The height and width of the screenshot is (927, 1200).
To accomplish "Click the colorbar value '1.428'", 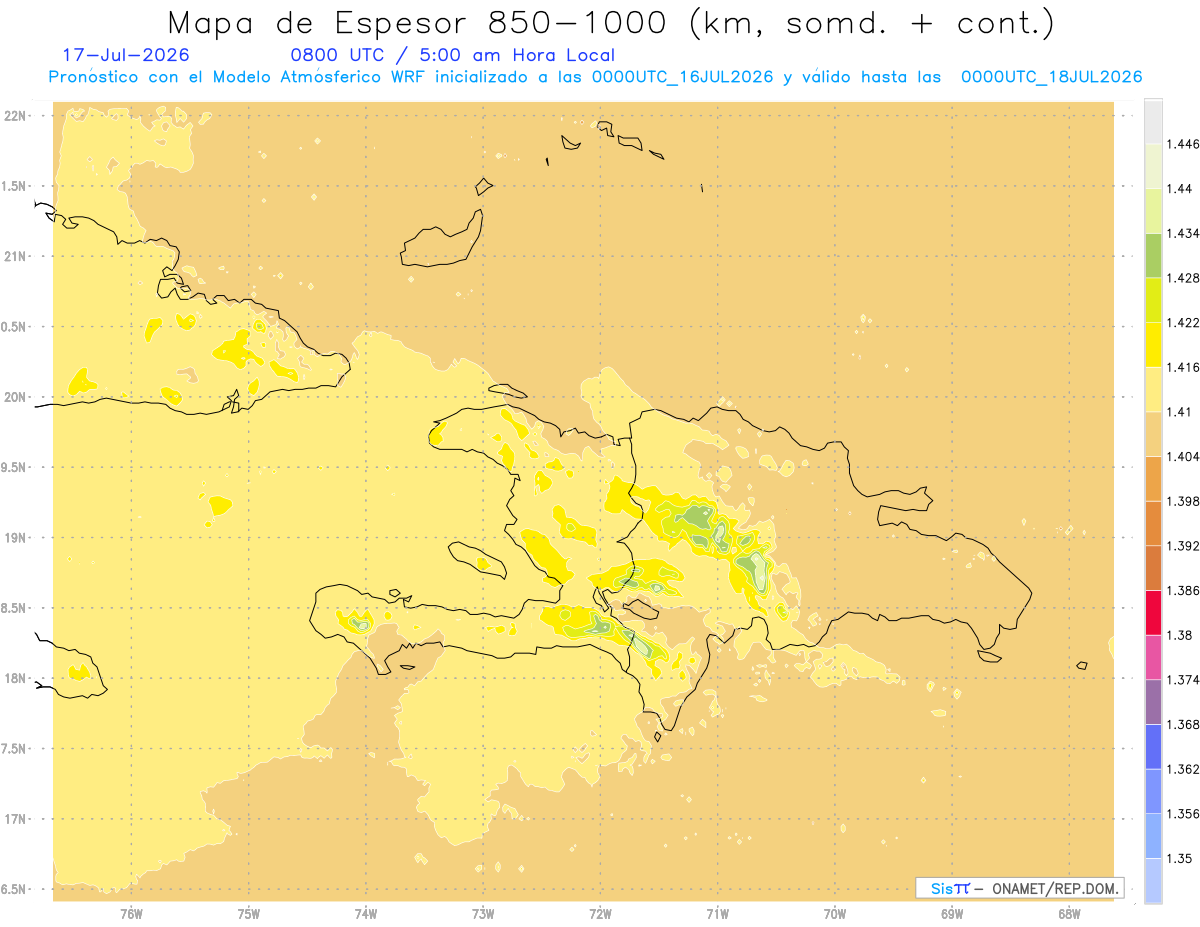I will point(1184,278).
